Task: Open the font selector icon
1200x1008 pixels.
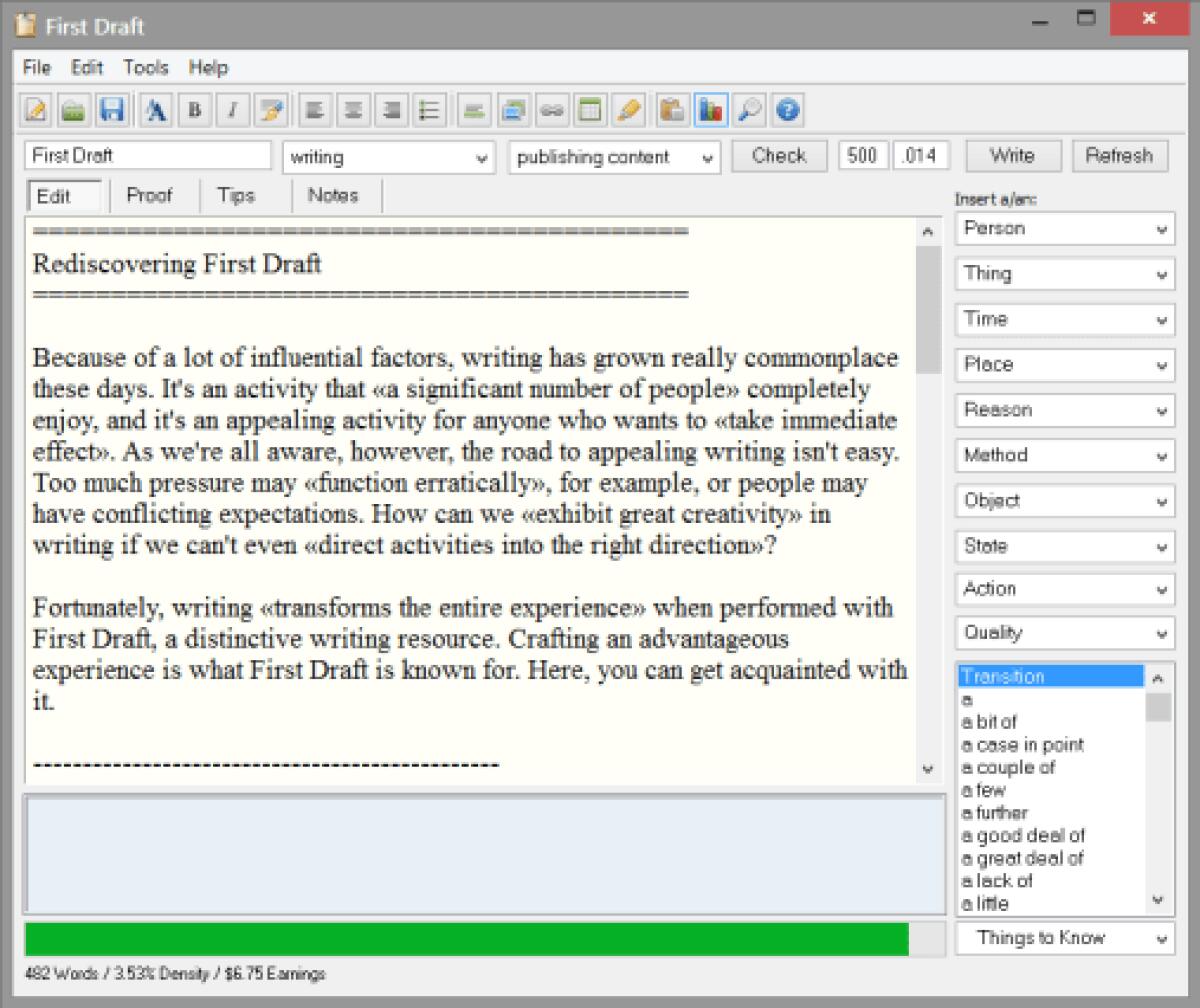Action: coord(155,110)
